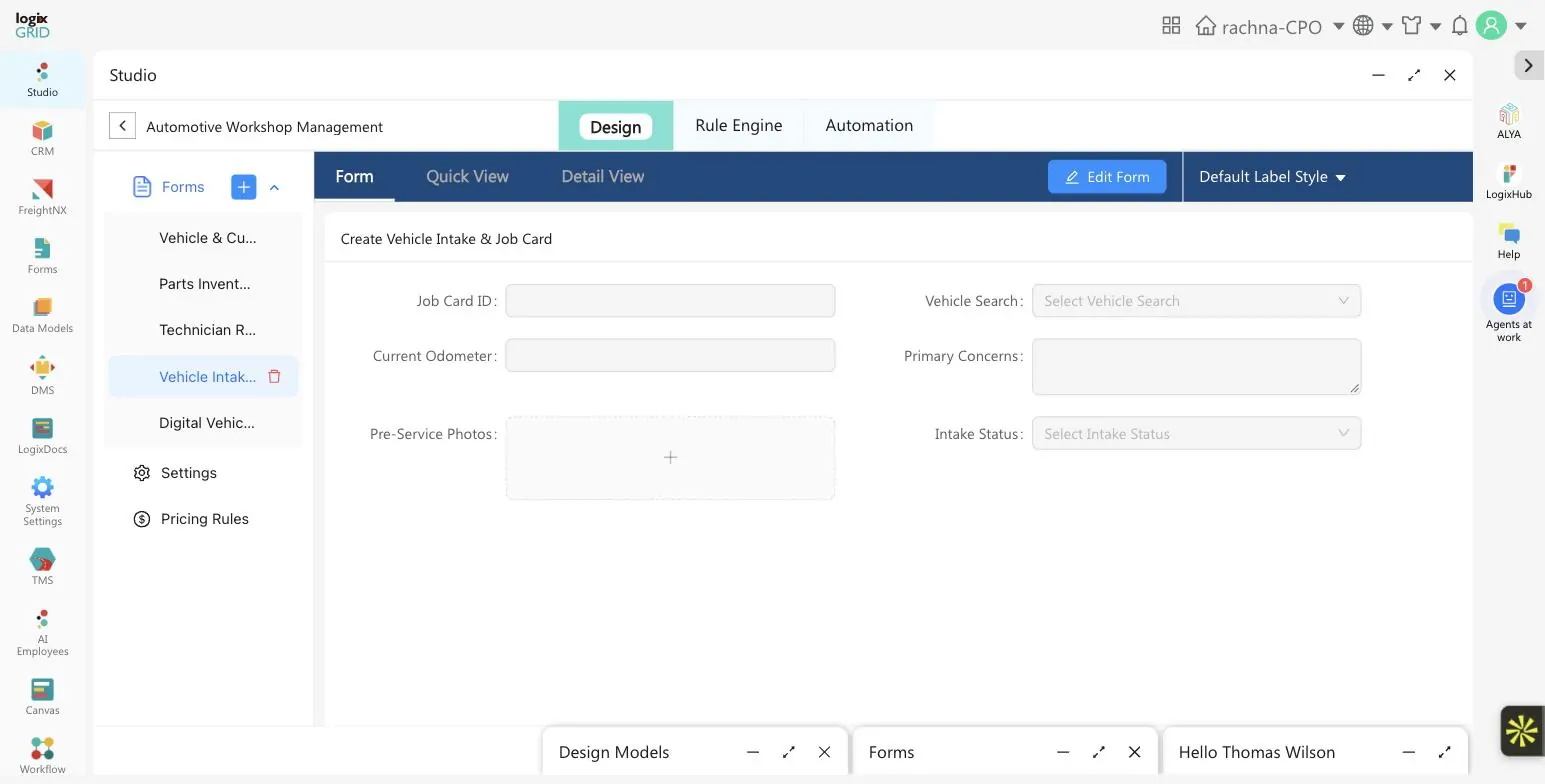Open the Quick View tab
The height and width of the screenshot is (784, 1545).
467,176
